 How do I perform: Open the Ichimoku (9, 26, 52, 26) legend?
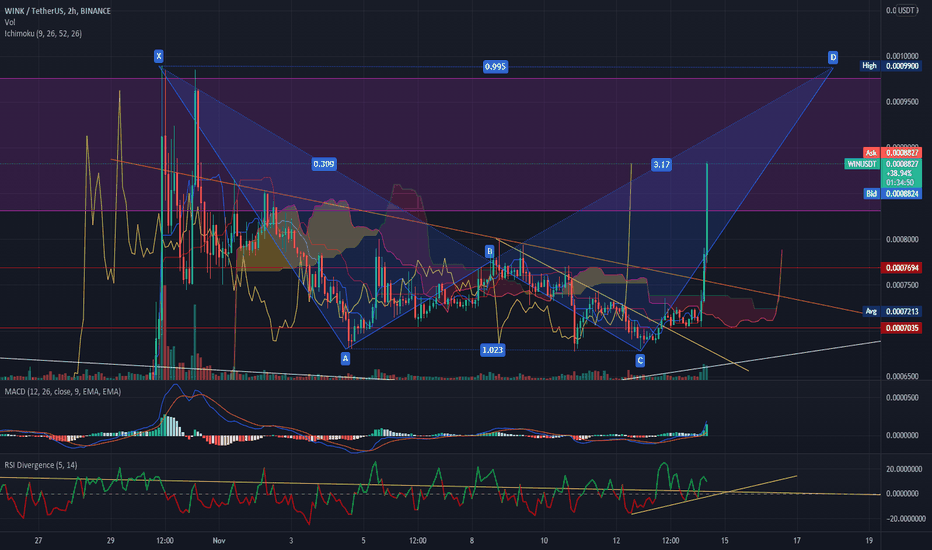pos(43,33)
